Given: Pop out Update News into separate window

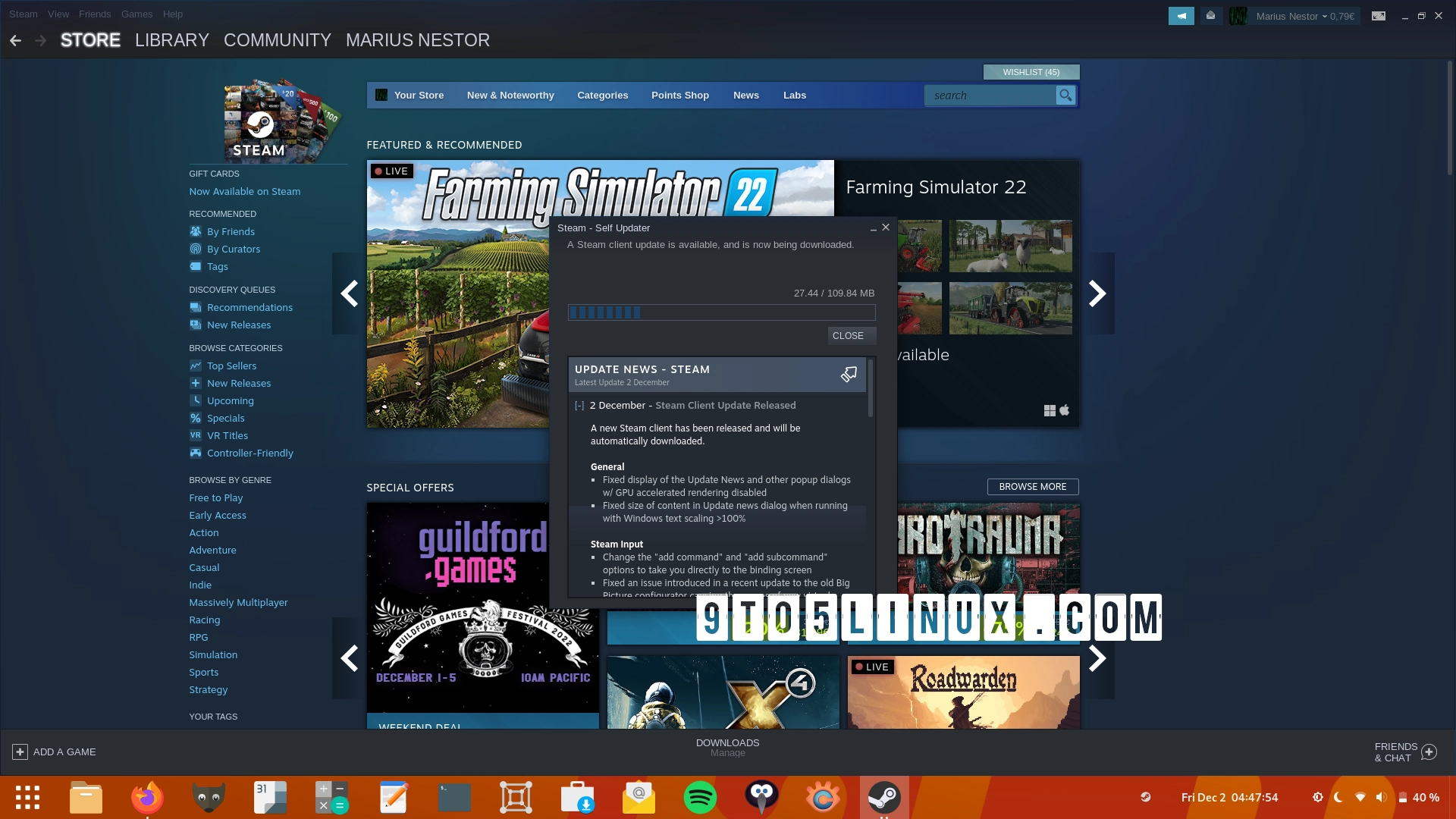Looking at the screenshot, I should pos(847,374).
